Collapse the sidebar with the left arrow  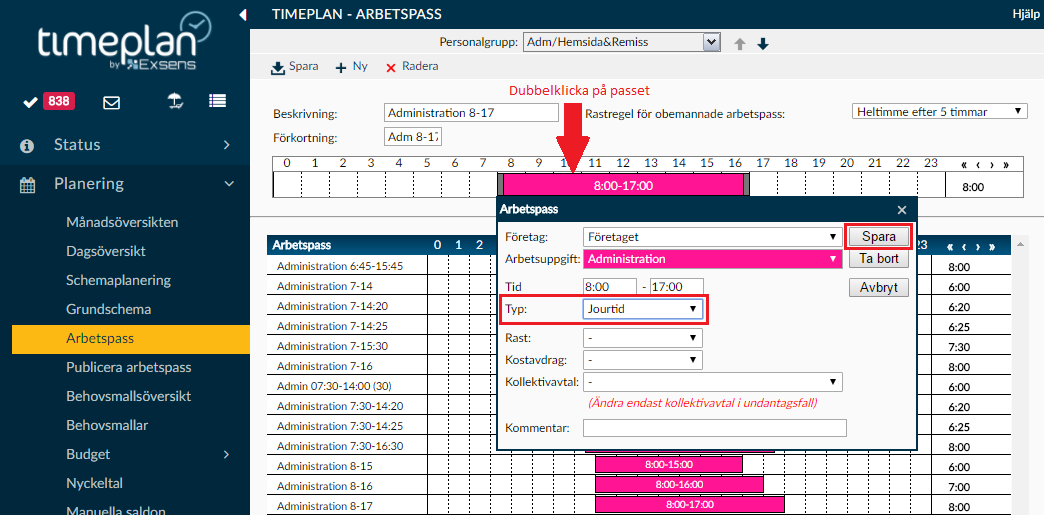coord(243,14)
